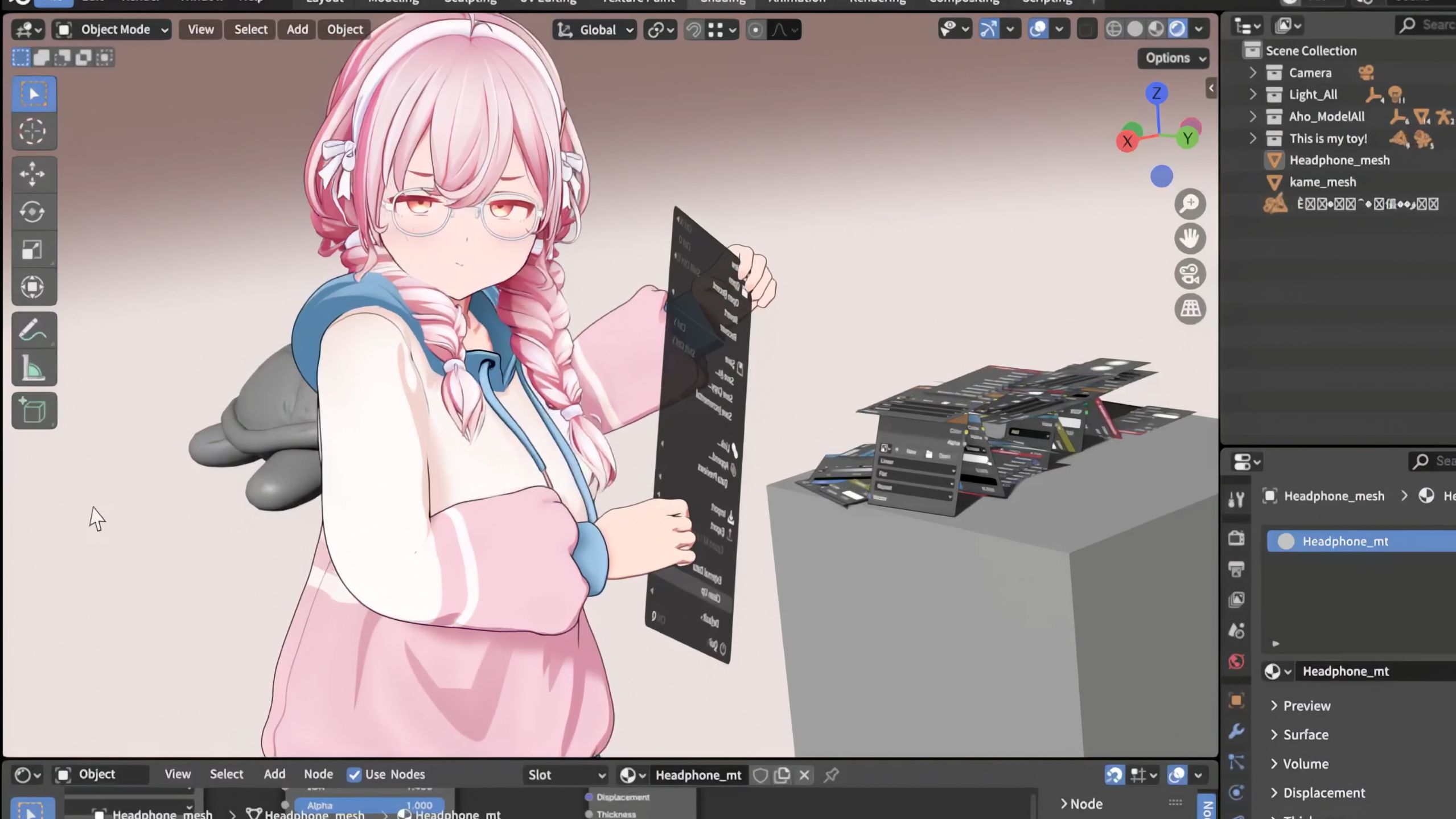Image resolution: width=1456 pixels, height=819 pixels.
Task: Click the zoom magnifier viewport icon
Action: coord(1190,204)
